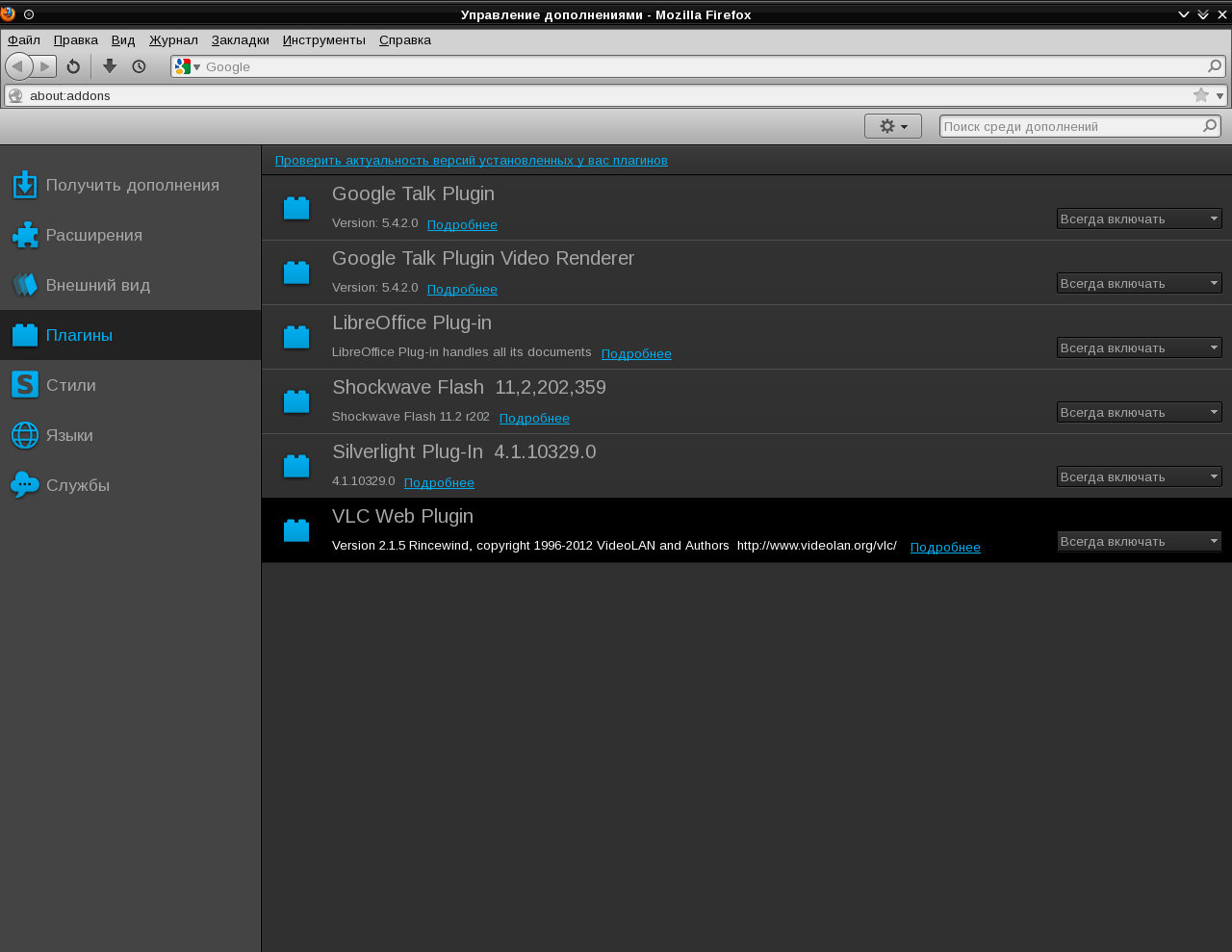Switch to the Службы category

click(130, 485)
